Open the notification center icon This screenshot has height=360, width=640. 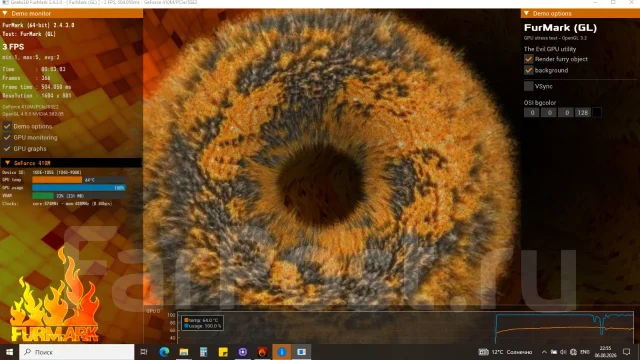pos(627,352)
